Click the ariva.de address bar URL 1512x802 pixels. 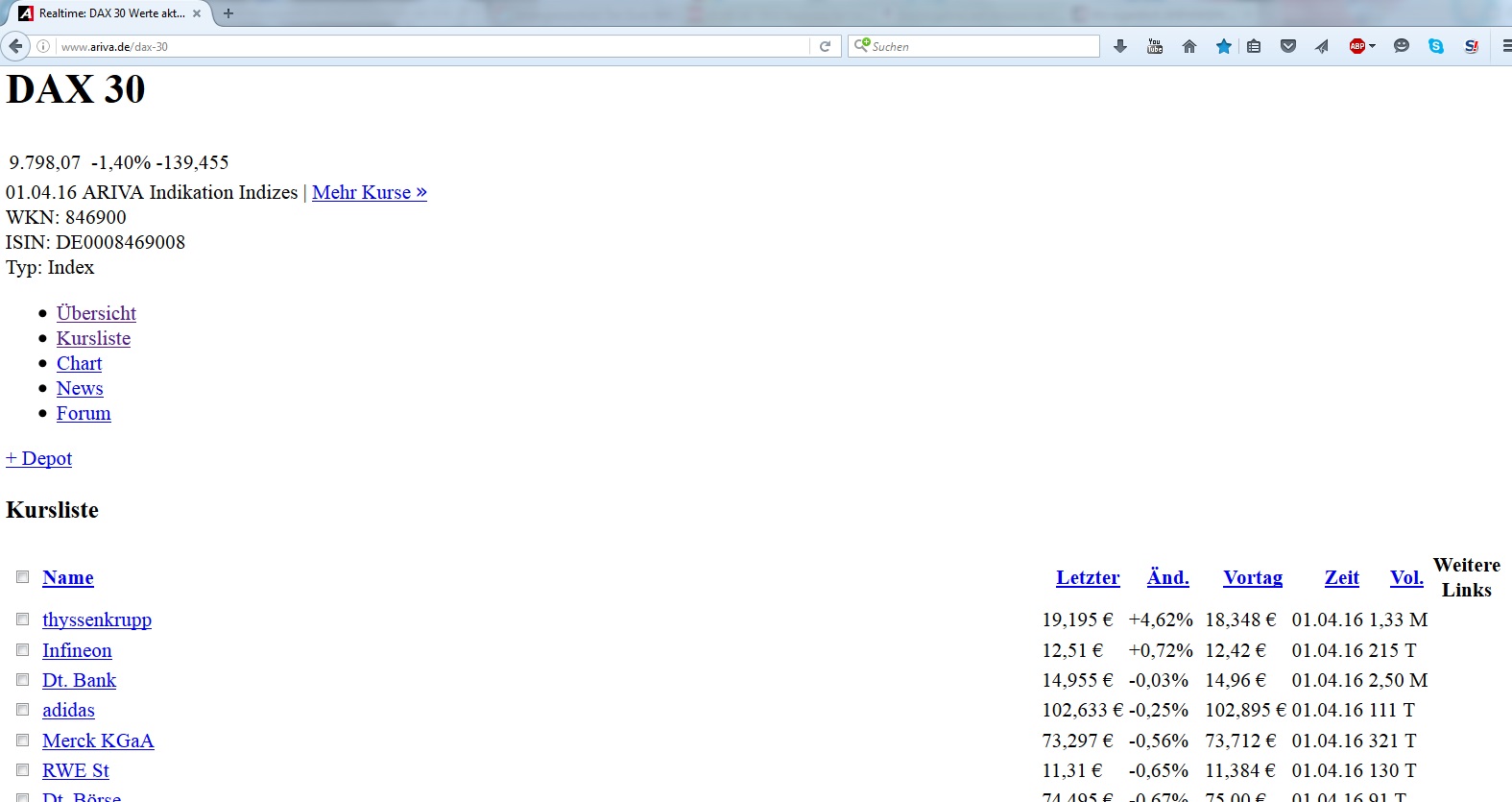114,46
